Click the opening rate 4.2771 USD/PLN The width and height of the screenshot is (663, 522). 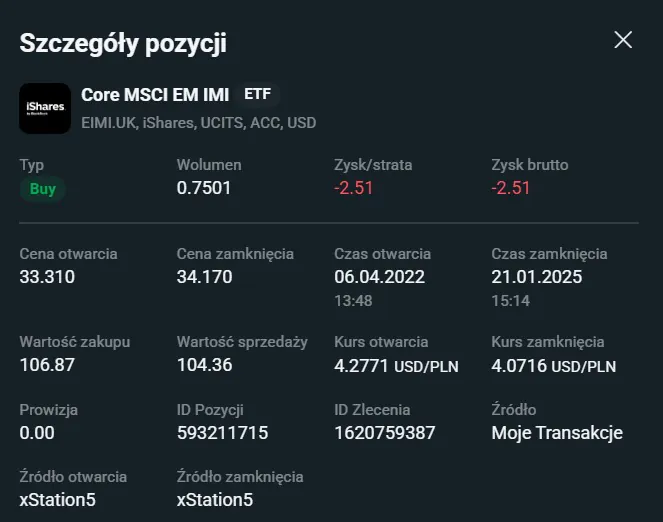396,366
